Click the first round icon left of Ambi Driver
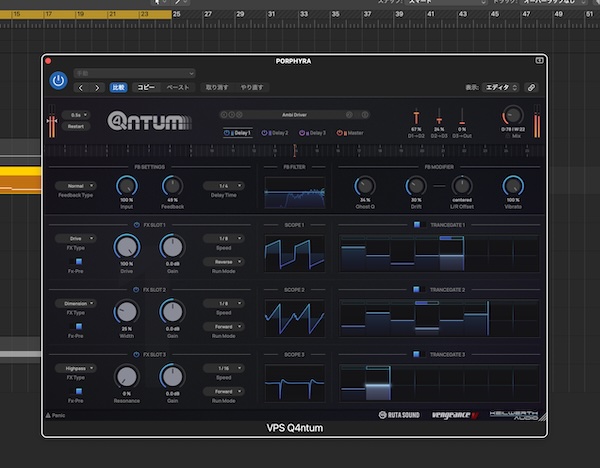The image size is (600, 468). tap(224, 115)
